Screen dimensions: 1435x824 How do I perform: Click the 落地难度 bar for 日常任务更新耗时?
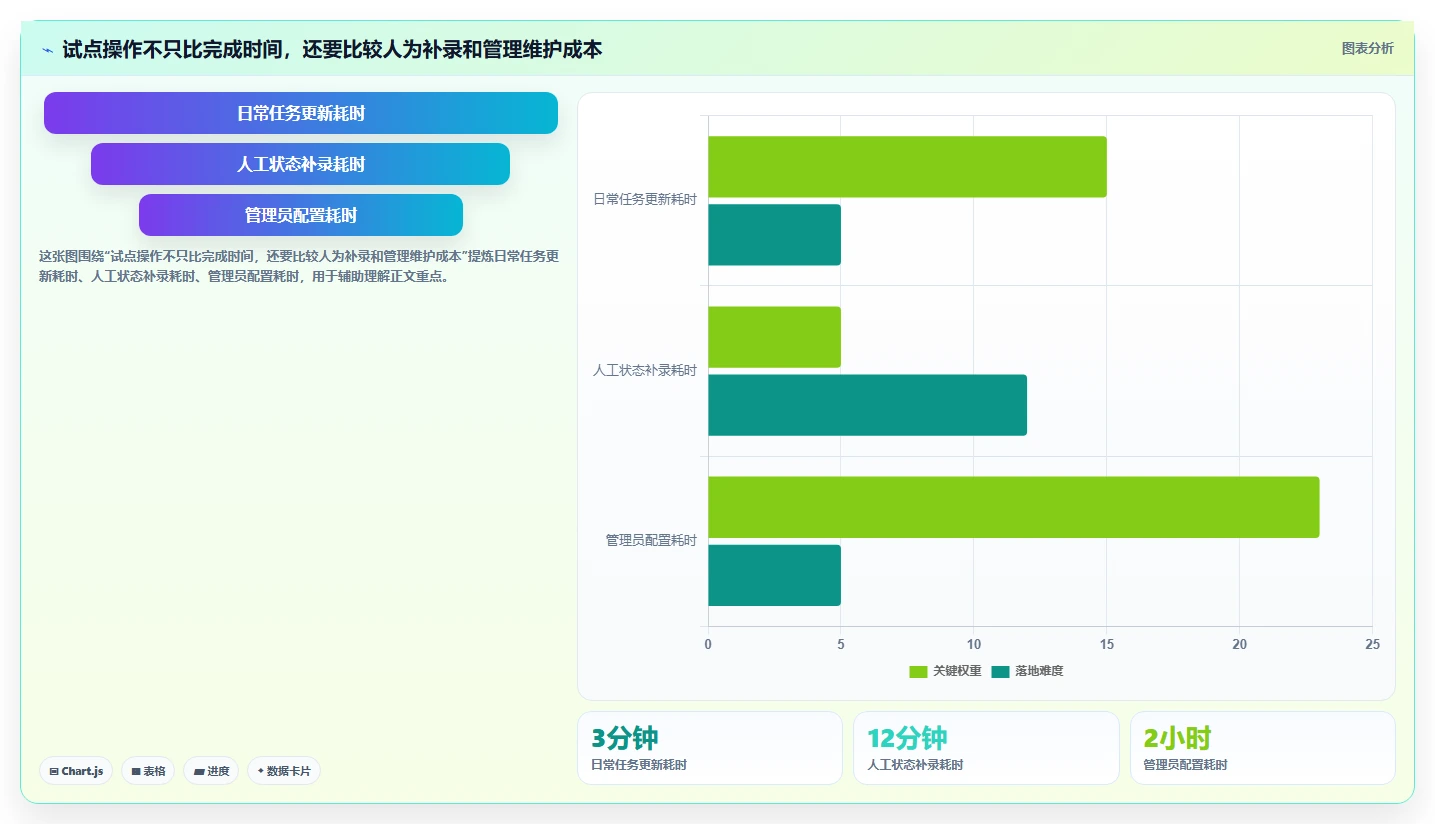point(774,235)
